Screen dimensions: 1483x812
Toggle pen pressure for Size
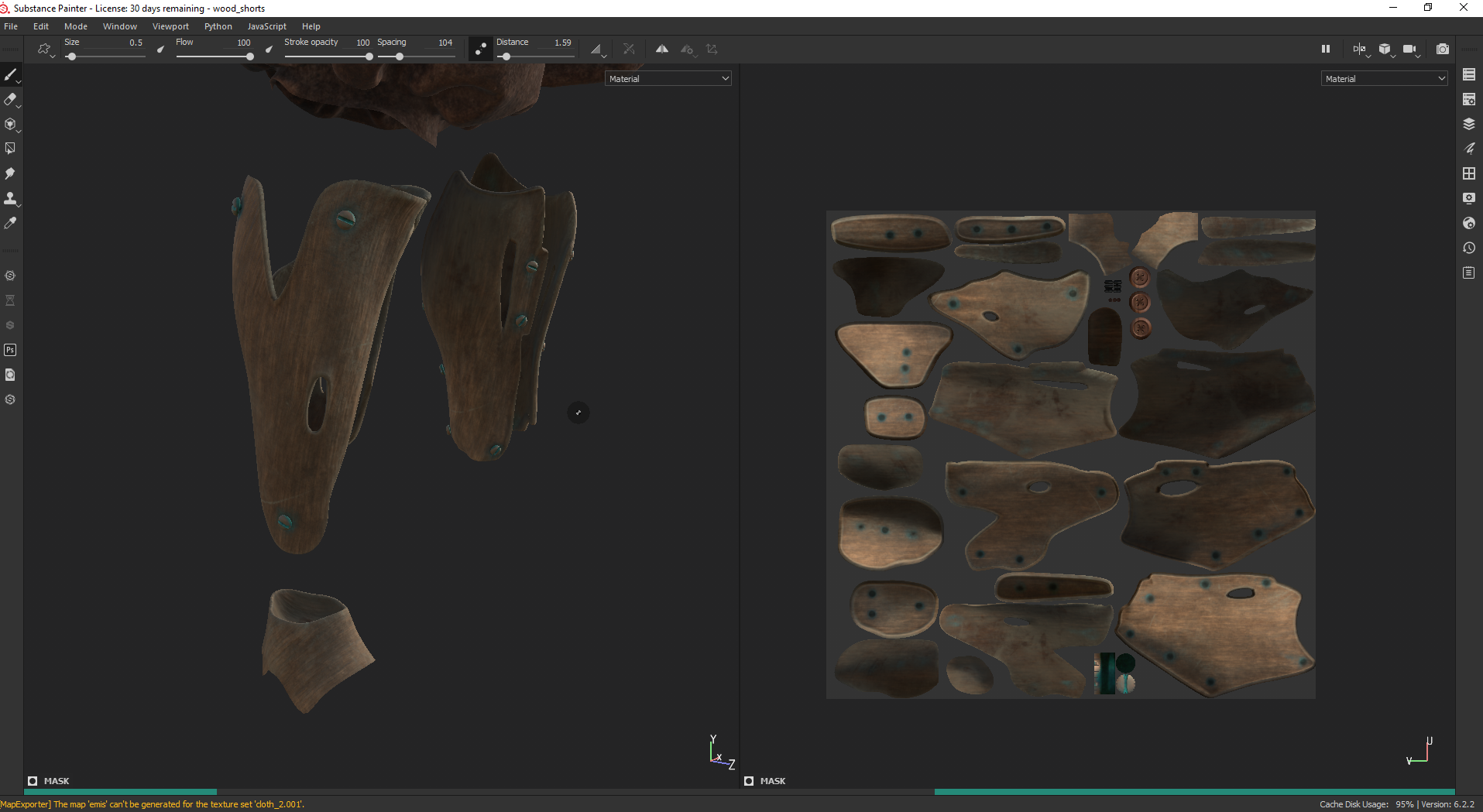pyautogui.click(x=161, y=49)
